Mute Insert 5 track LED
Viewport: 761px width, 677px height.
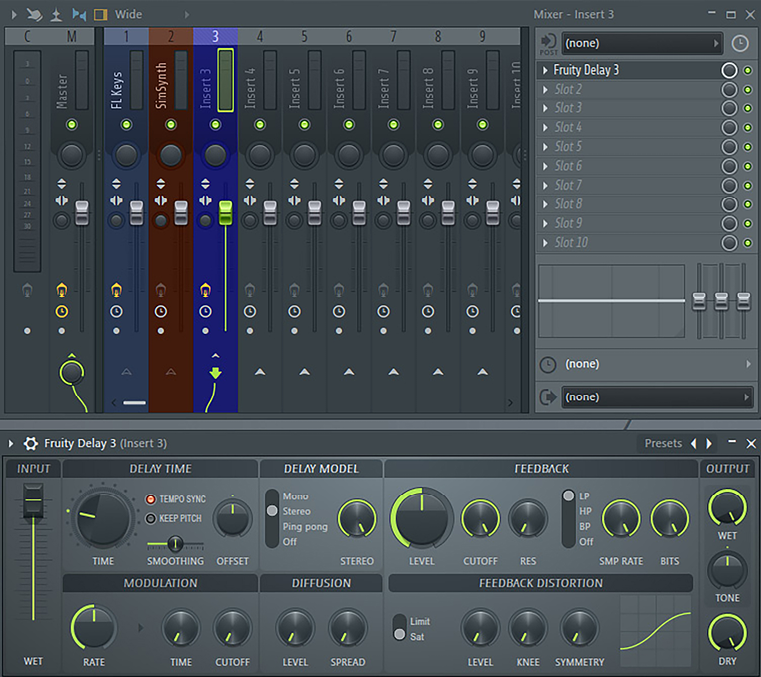pyautogui.click(x=304, y=125)
